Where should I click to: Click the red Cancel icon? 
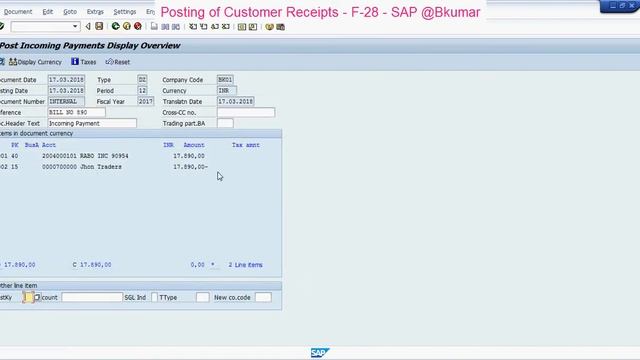[x=138, y=27]
